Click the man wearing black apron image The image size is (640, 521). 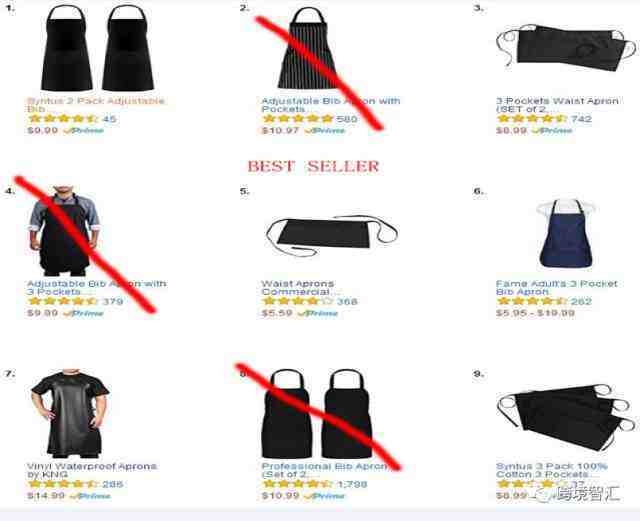coord(64,231)
